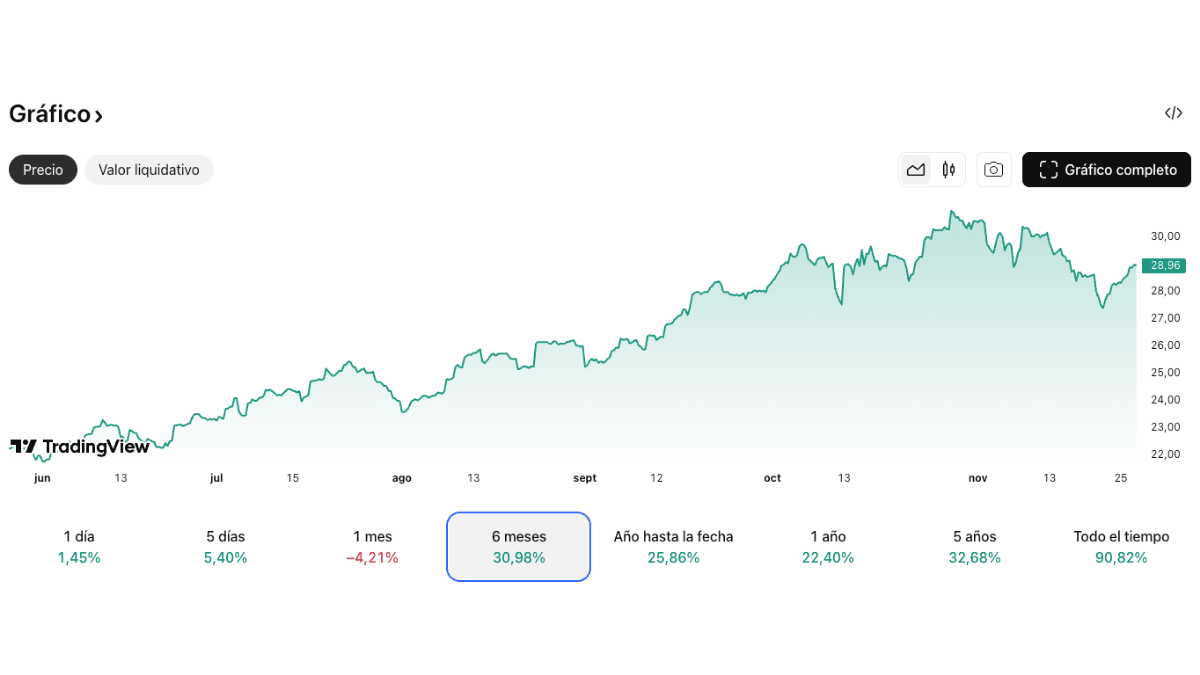Screen dimensions: 1200x675
Task: Choose the 6 meses range
Action: (518, 547)
